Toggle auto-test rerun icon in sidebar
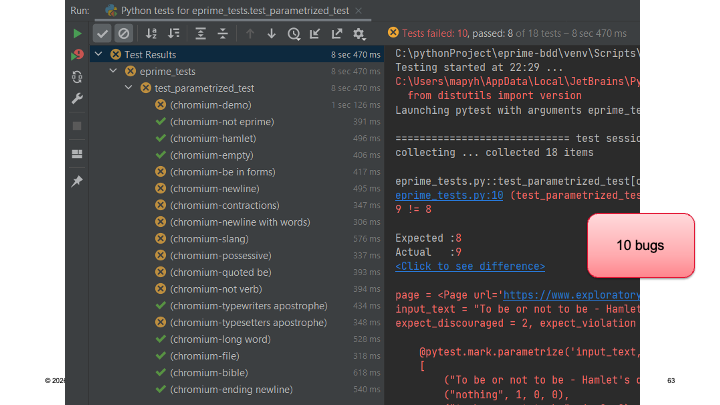 click(x=77, y=77)
